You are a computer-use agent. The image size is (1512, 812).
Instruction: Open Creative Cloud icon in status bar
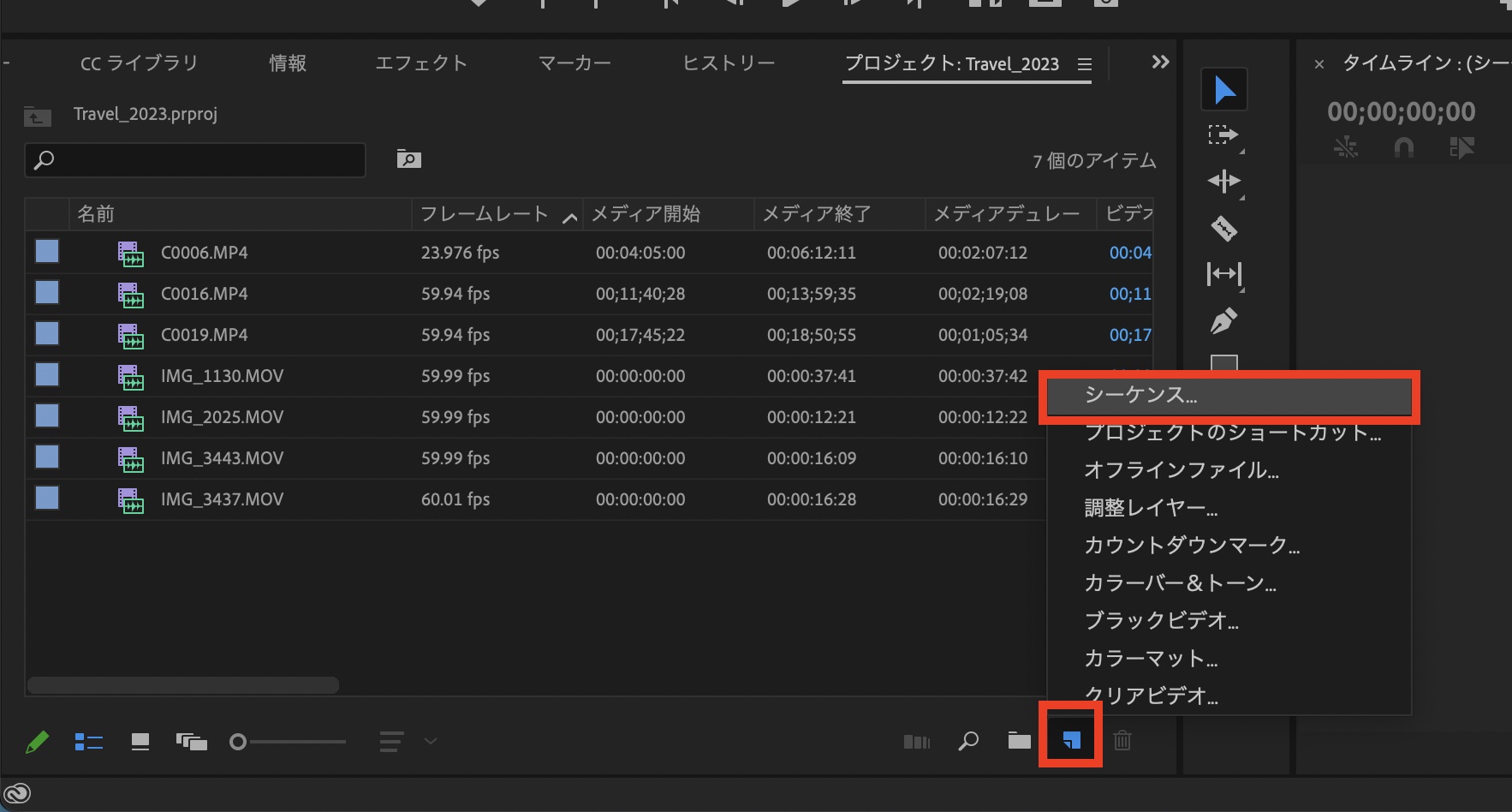17,795
